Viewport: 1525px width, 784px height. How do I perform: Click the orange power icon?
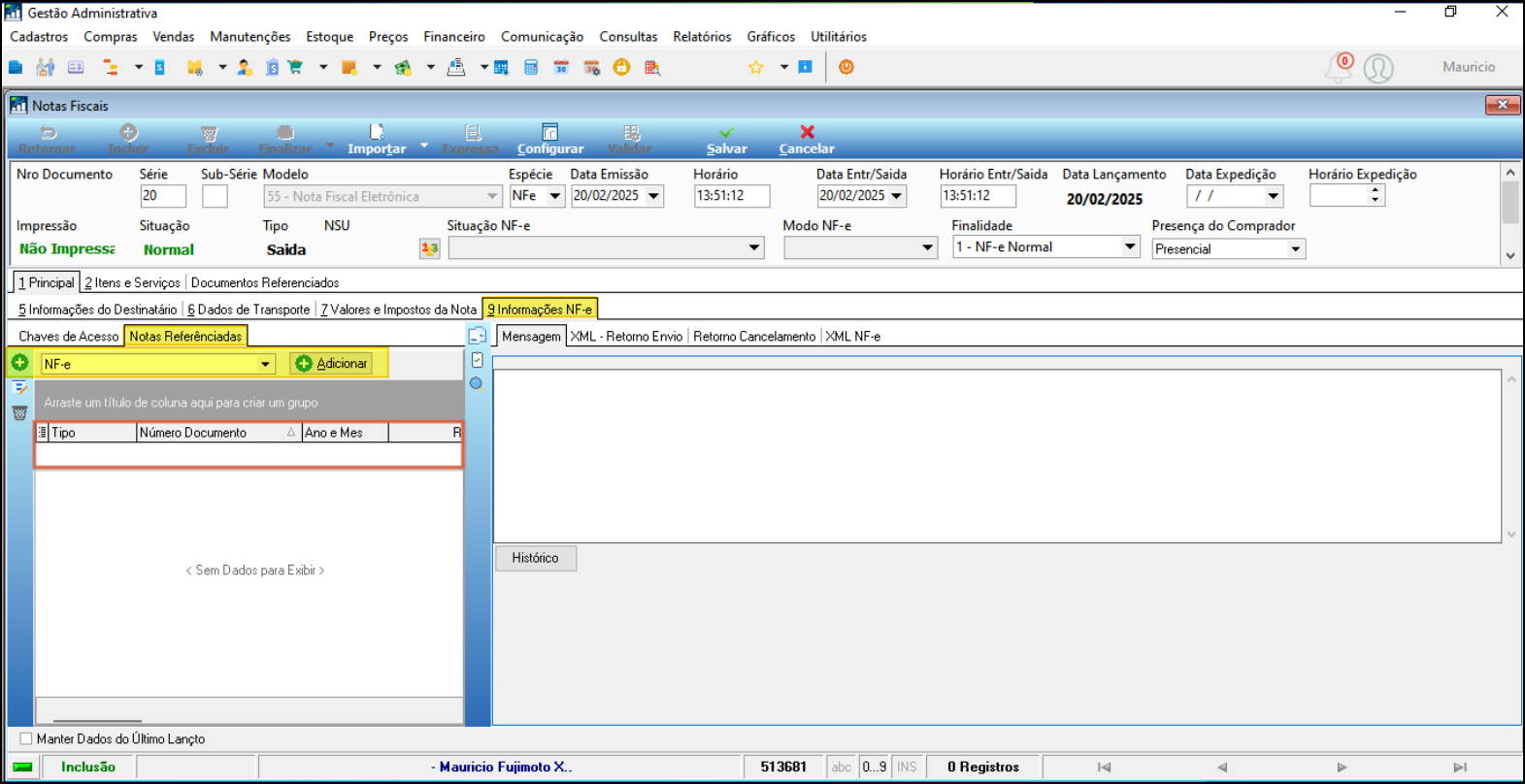(x=846, y=67)
